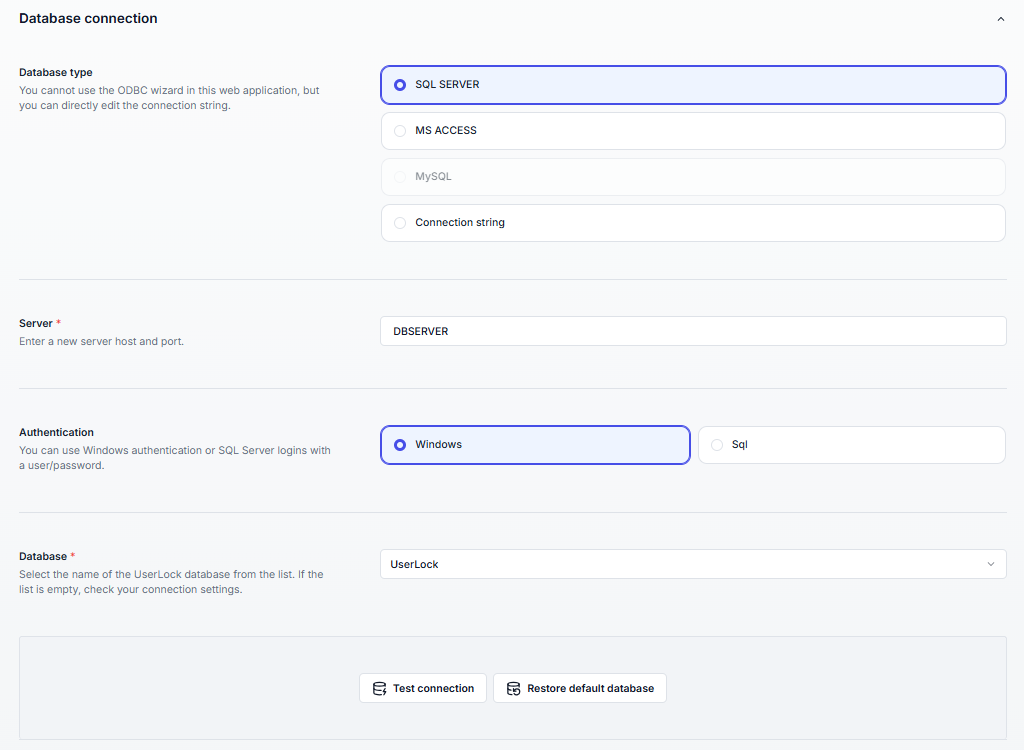Viewport: 1024px width, 750px height.
Task: Click the Database type label
Action: coord(56,72)
